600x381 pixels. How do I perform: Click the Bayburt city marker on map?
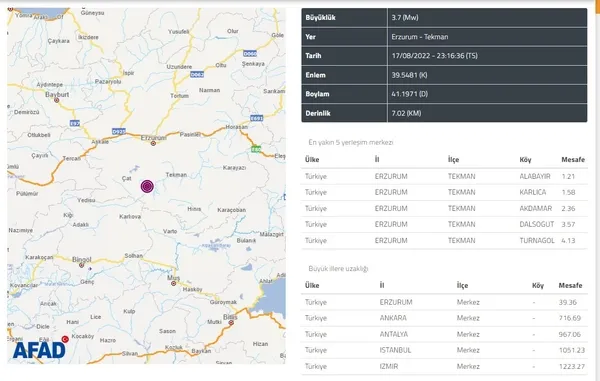coord(56,100)
